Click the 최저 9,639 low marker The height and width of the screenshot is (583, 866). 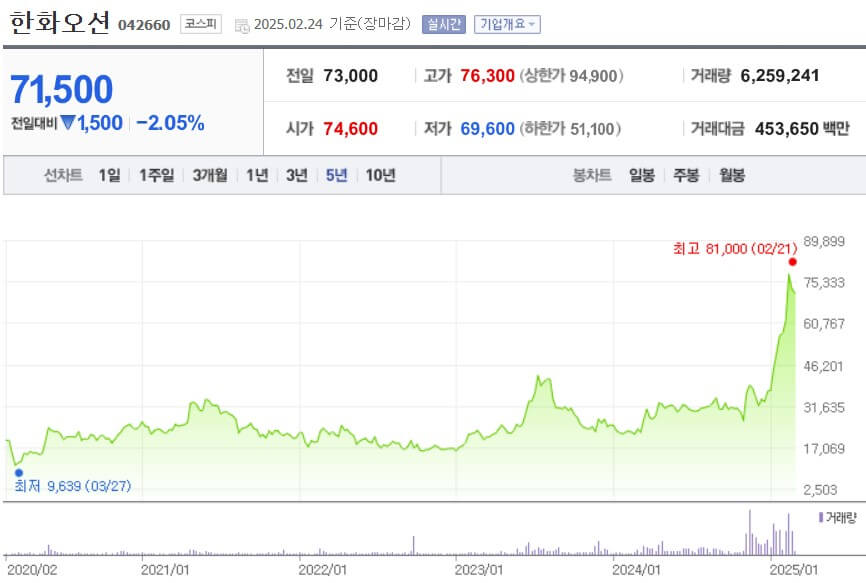(72, 488)
